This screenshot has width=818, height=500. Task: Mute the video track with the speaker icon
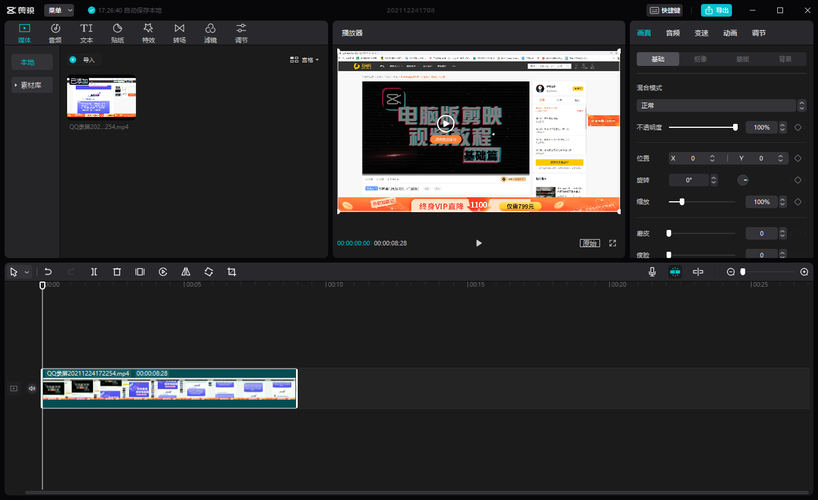[x=32, y=388]
